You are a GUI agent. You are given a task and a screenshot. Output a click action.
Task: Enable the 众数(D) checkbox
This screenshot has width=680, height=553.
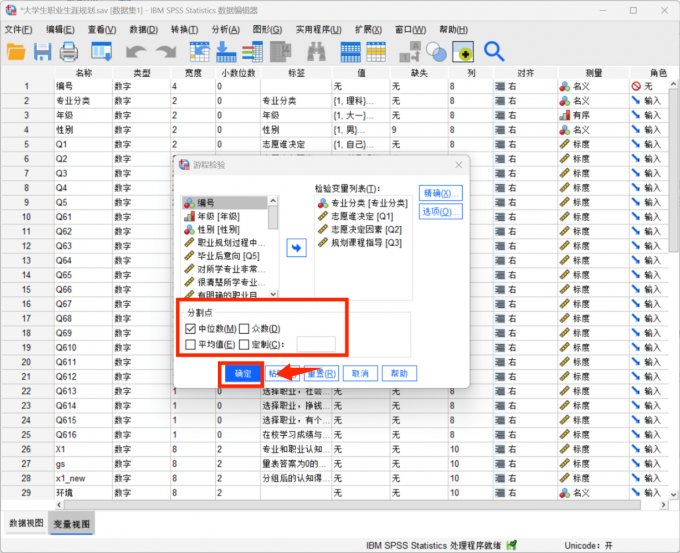click(x=244, y=329)
